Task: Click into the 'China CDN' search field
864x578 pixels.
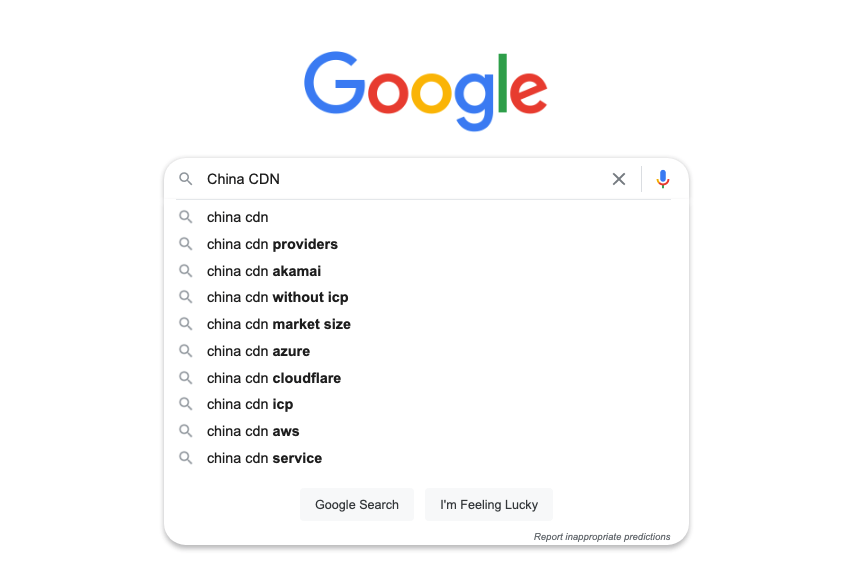Action: coord(400,179)
